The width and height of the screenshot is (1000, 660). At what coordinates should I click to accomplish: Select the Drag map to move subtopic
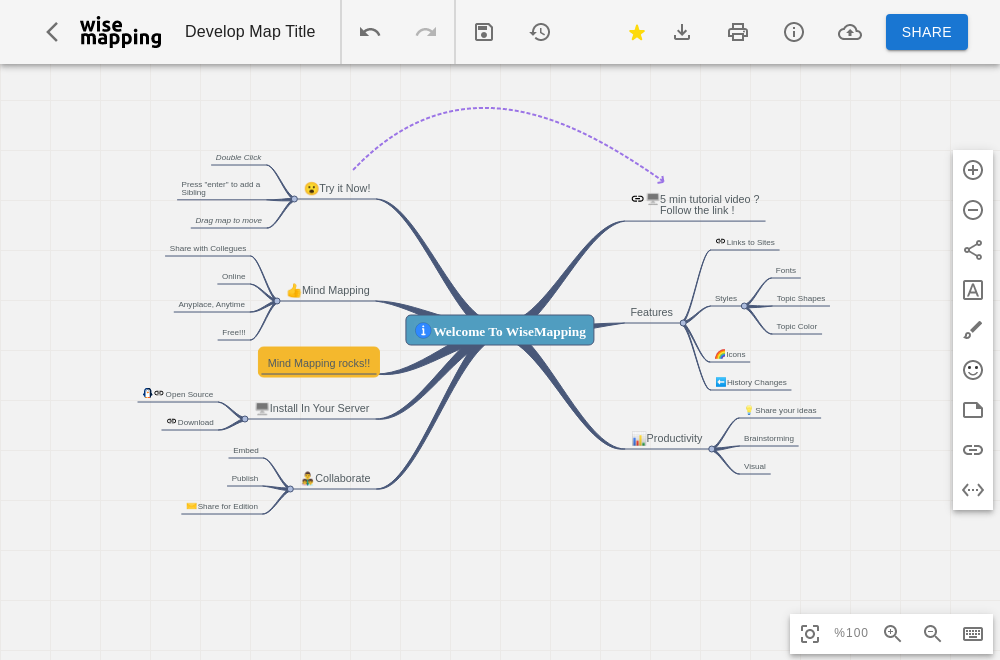coord(228,221)
